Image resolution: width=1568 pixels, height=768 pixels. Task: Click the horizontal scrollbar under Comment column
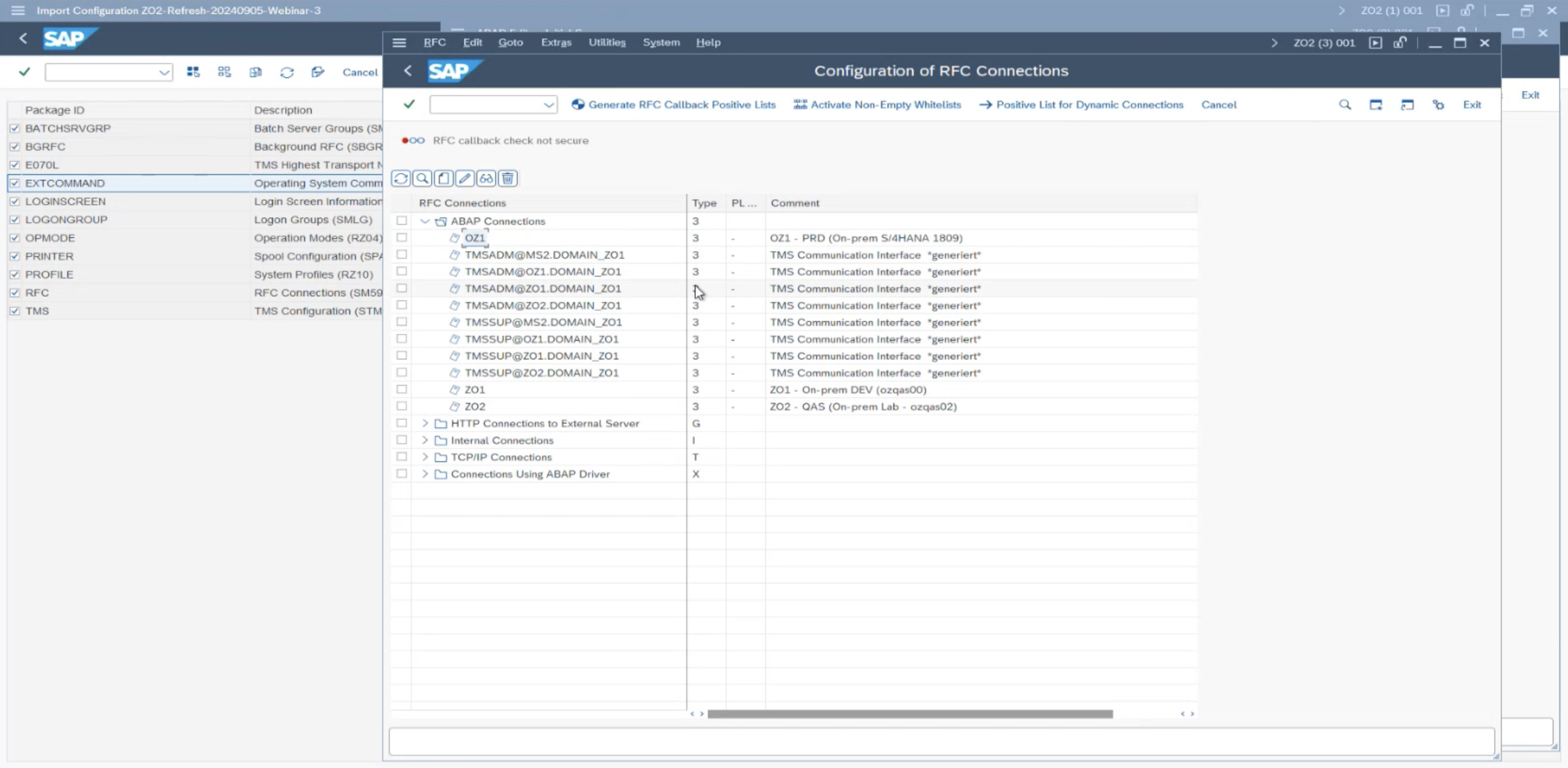tap(909, 714)
